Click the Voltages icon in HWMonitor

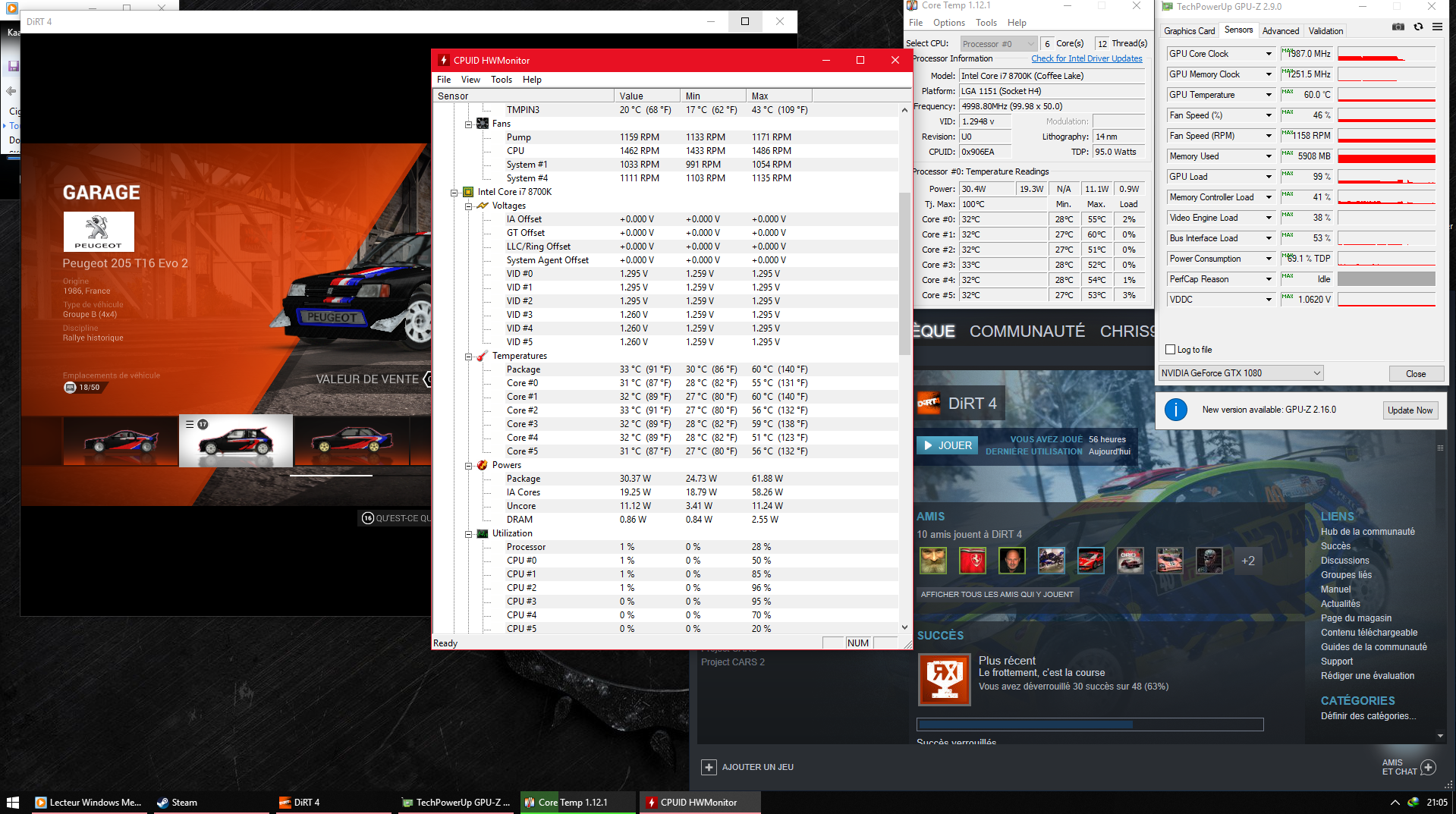click(483, 206)
